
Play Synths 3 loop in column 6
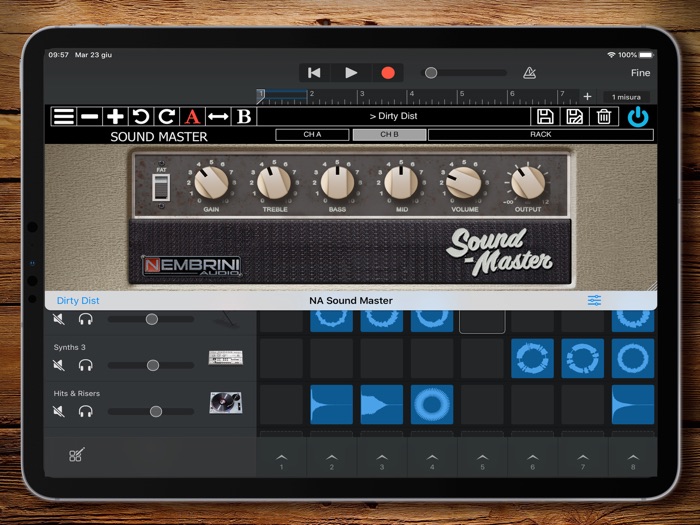(x=532, y=358)
